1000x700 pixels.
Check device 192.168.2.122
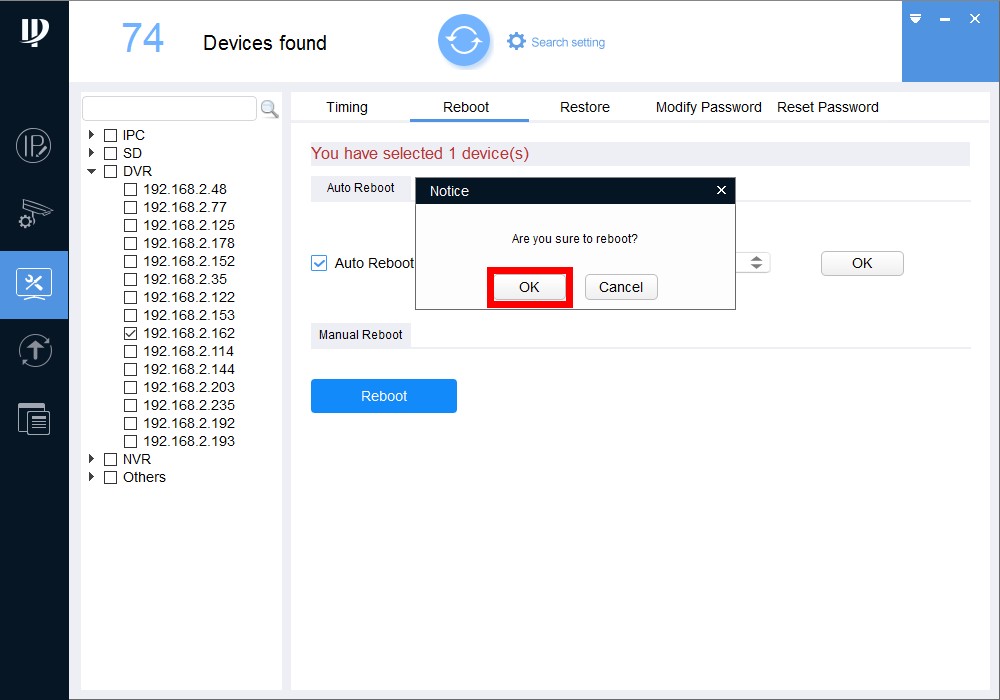[x=130, y=297]
